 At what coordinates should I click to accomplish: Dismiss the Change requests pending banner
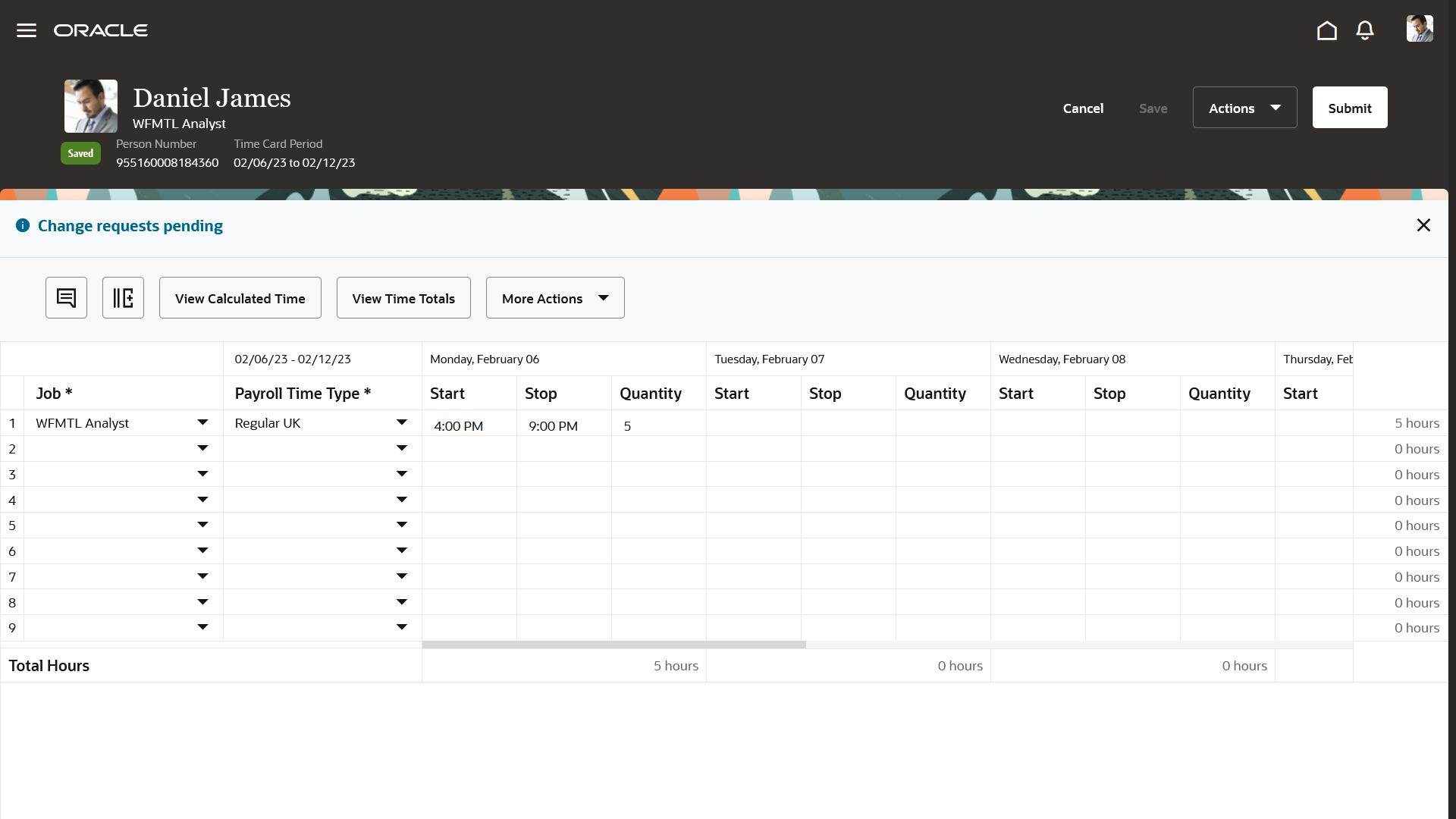click(1423, 224)
